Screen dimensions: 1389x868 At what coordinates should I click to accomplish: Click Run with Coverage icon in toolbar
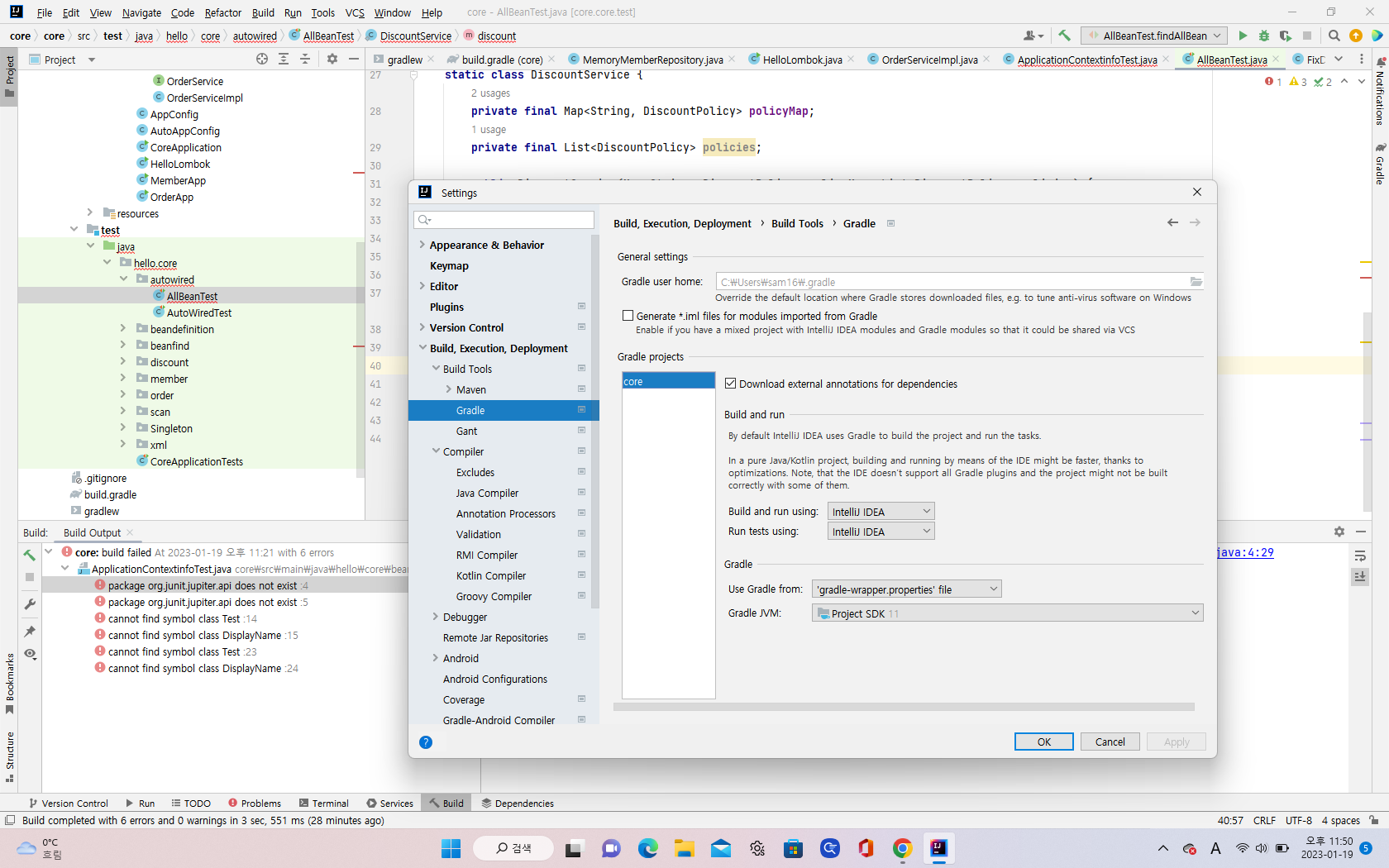(x=1285, y=36)
